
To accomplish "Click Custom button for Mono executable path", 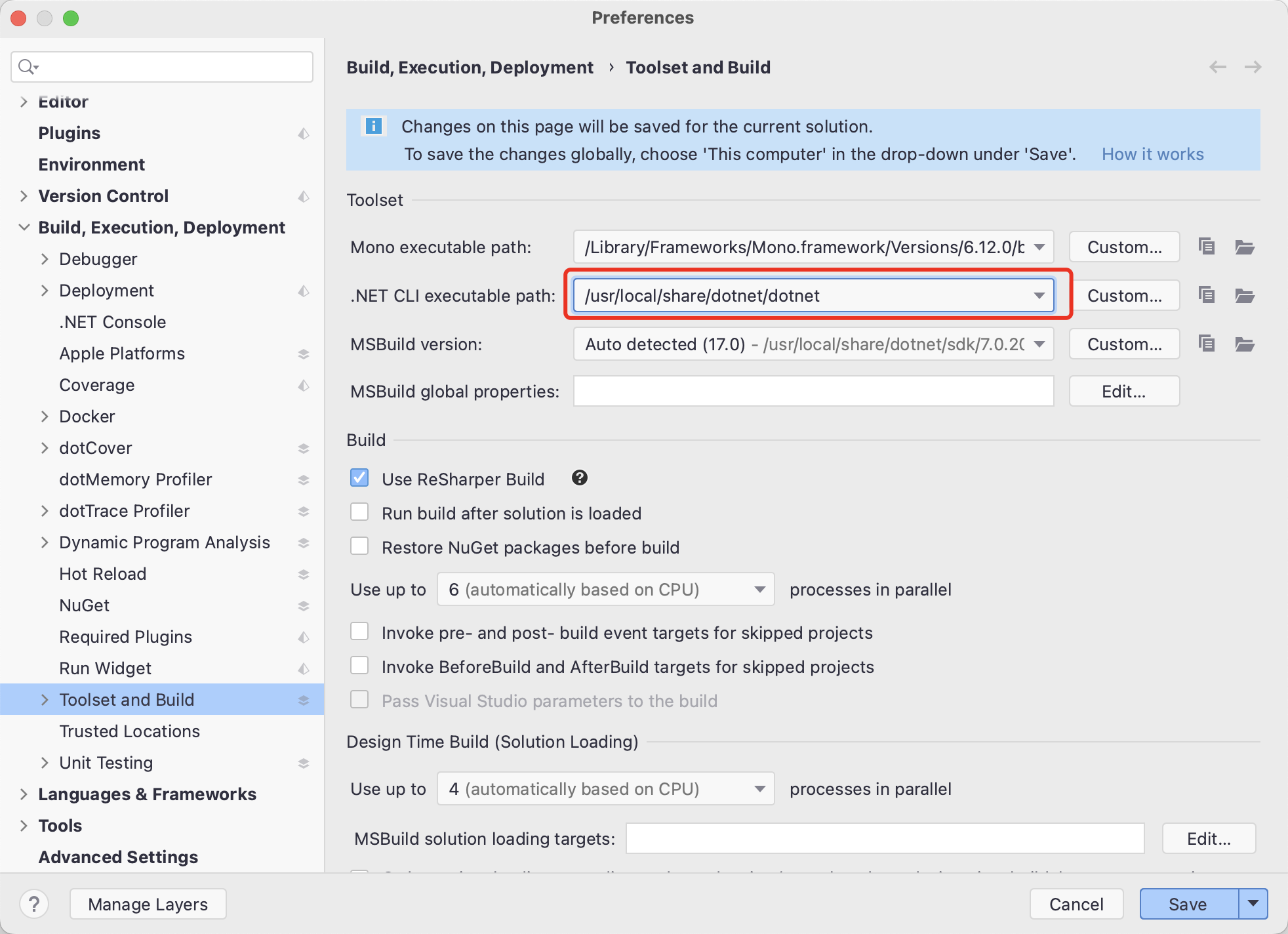I will click(x=1124, y=247).
